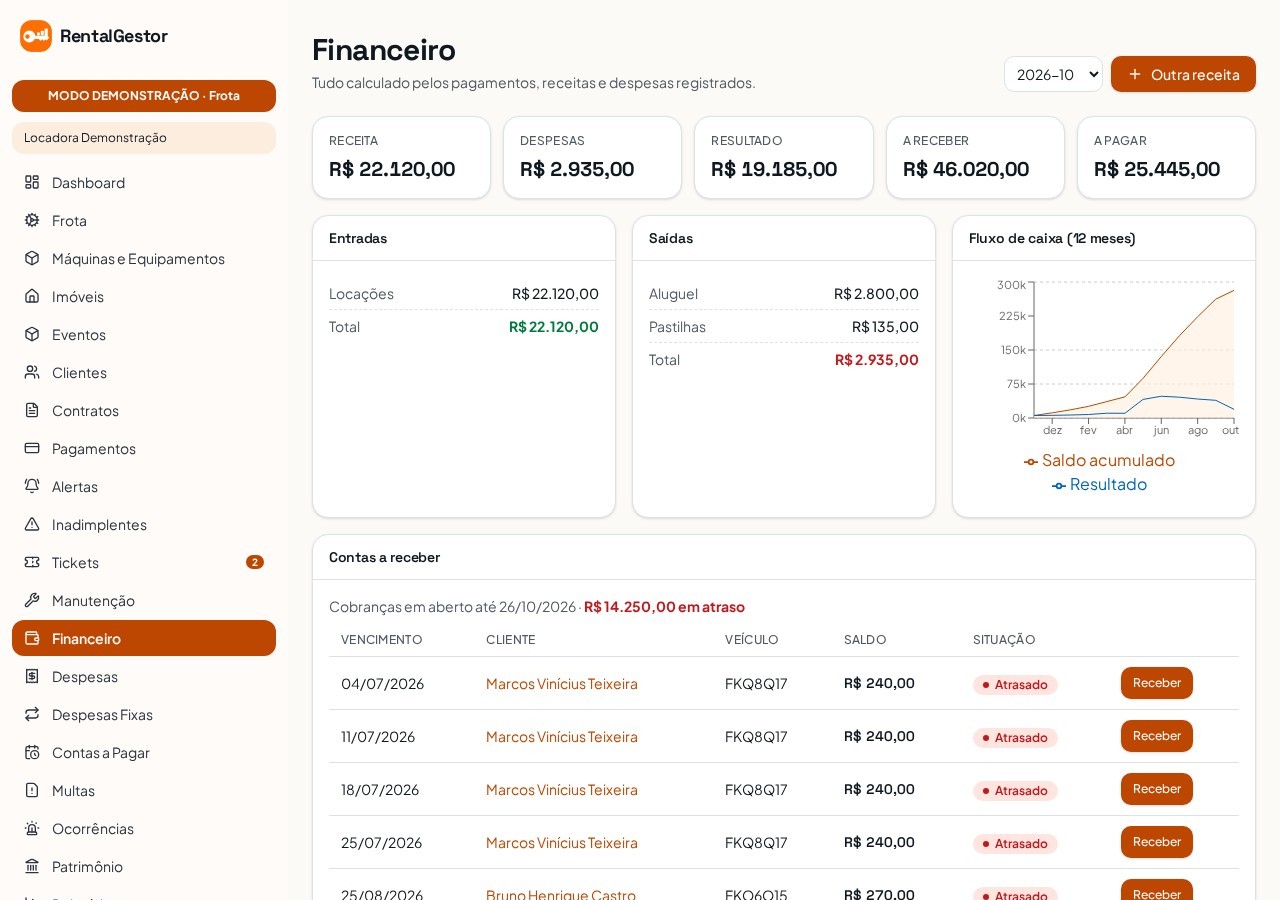Go to the Pagamentos section
This screenshot has height=900, width=1280.
[144, 448]
